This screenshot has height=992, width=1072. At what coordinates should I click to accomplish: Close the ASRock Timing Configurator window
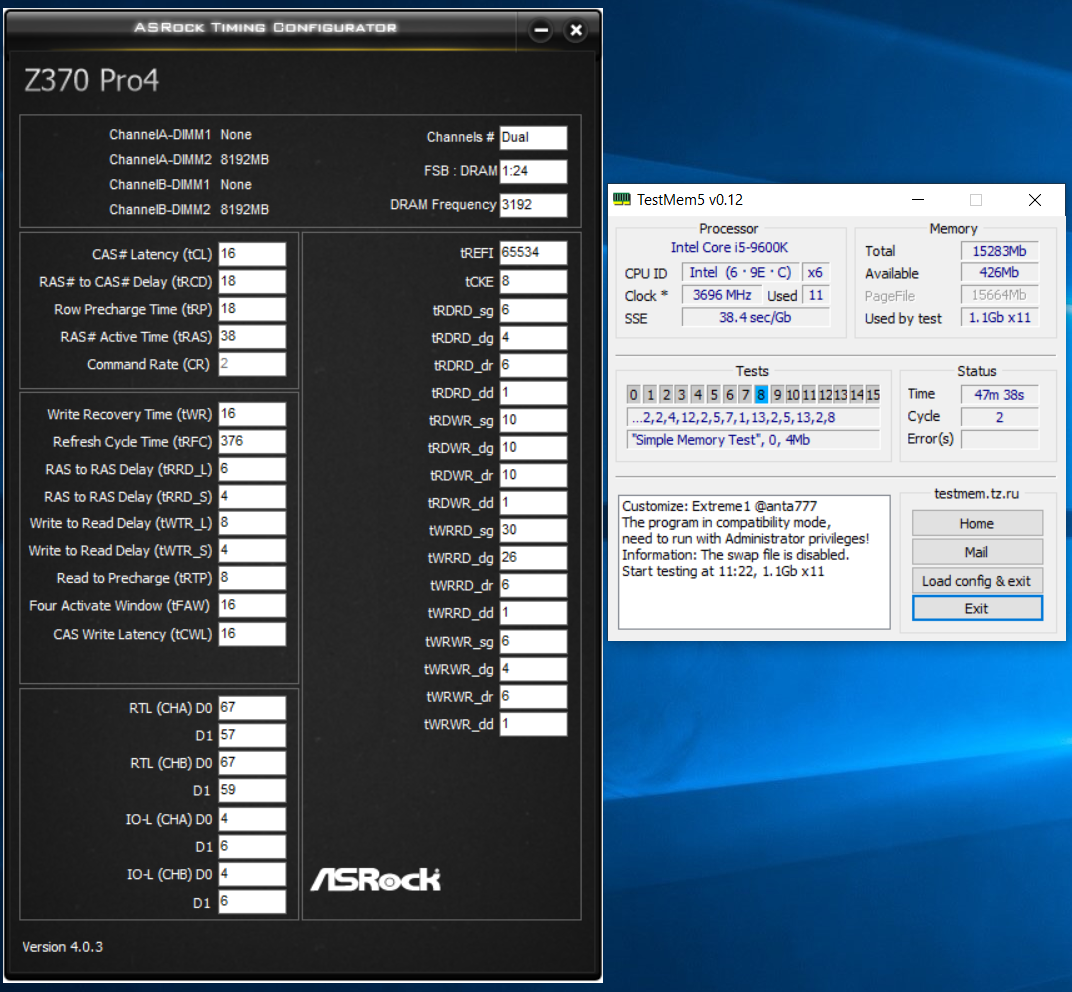(576, 30)
